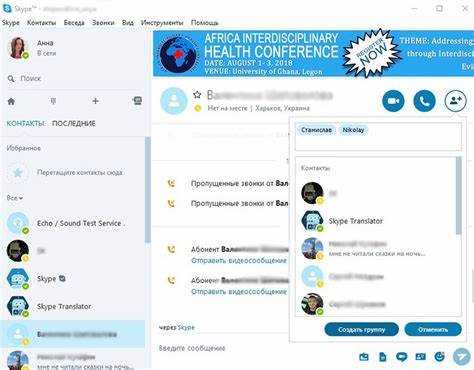474x370 pixels.
Task: Click the selected participants field in popup
Action: (378, 136)
